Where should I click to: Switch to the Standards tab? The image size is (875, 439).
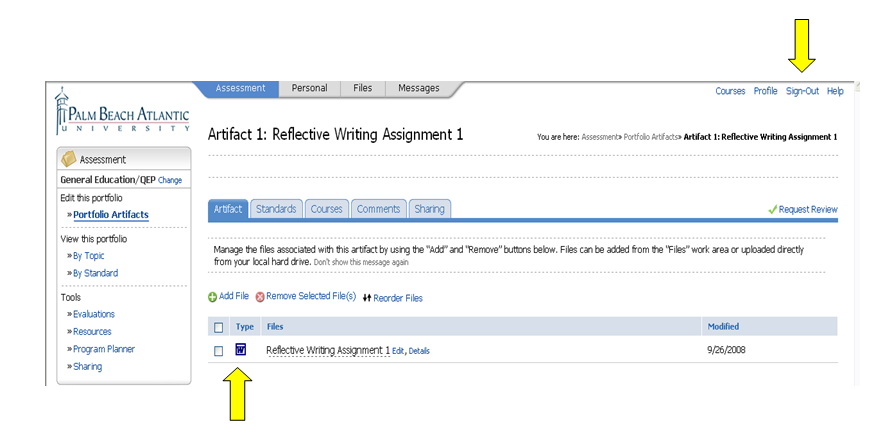276,209
